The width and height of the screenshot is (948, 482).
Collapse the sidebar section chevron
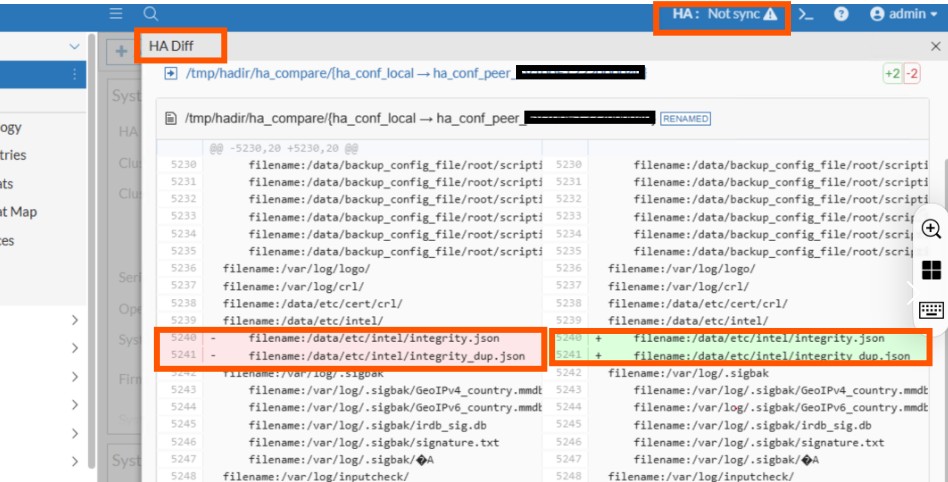tap(74, 47)
